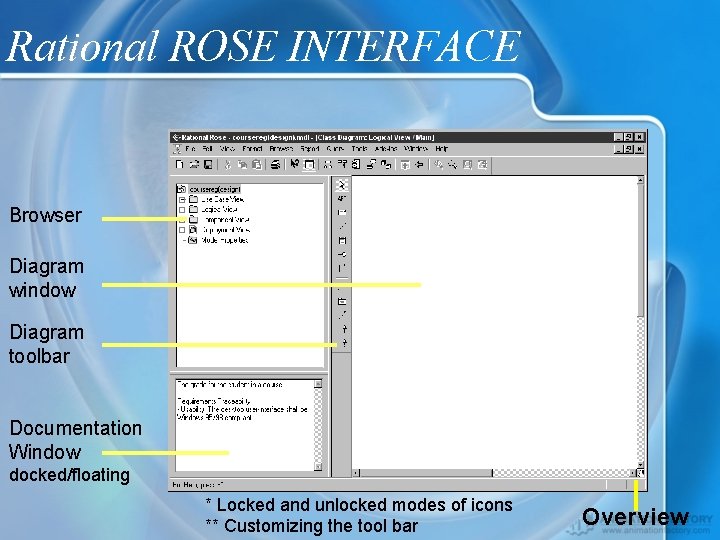The width and height of the screenshot is (720, 540).
Task: Pick the Unidirectional Association tool
Action: pyautogui.click(x=342, y=268)
